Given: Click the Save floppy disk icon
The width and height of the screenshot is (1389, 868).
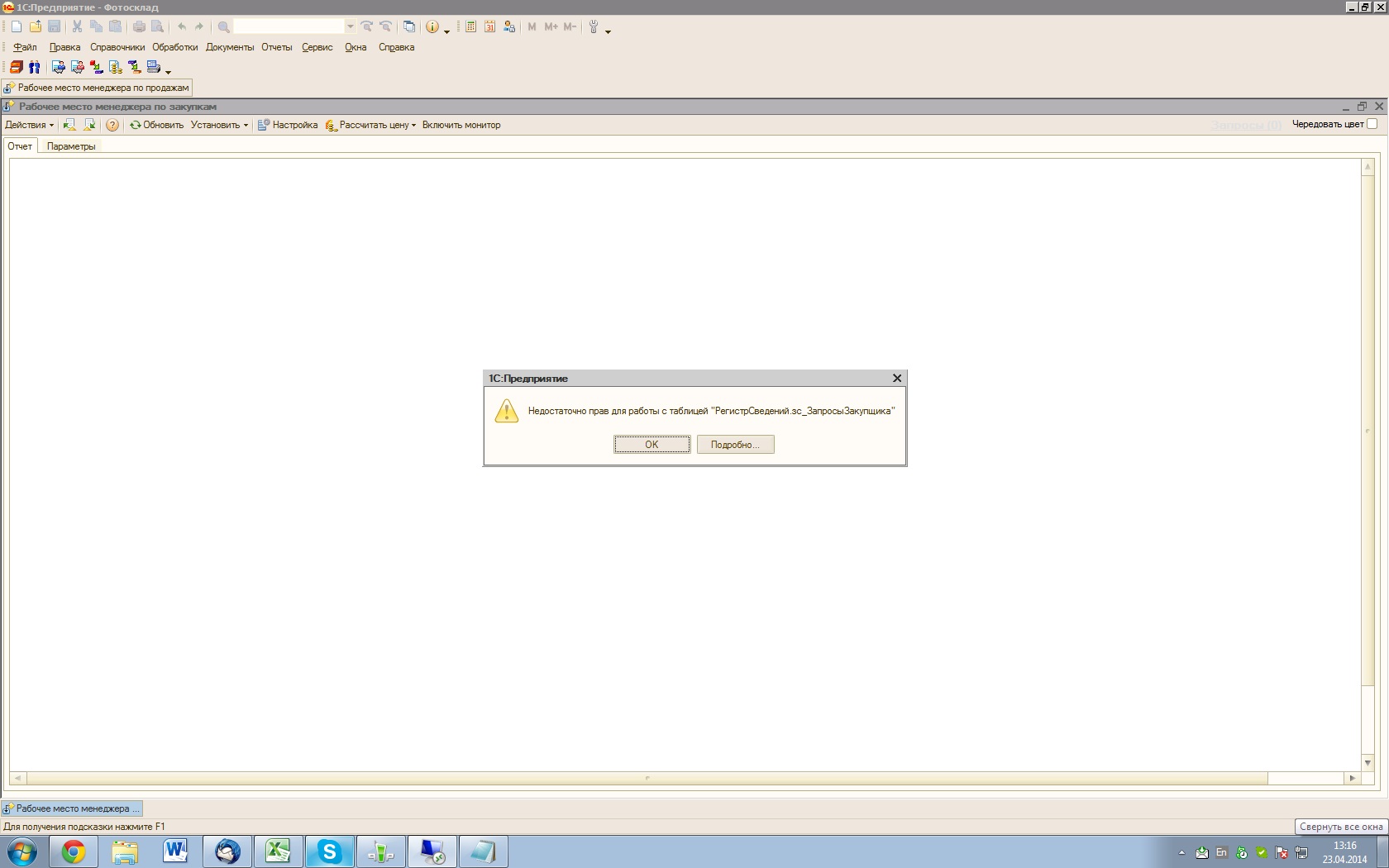Looking at the screenshot, I should click(x=55, y=27).
